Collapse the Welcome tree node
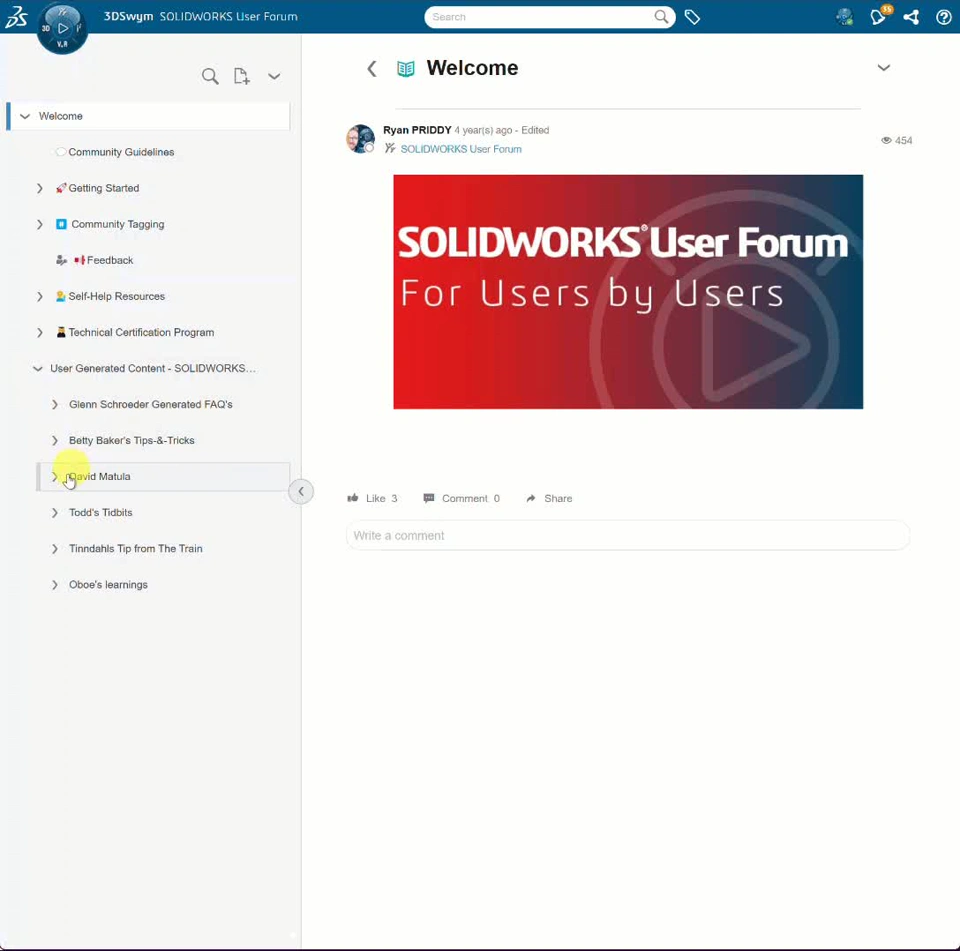Viewport: 960px width, 951px height. click(x=25, y=116)
